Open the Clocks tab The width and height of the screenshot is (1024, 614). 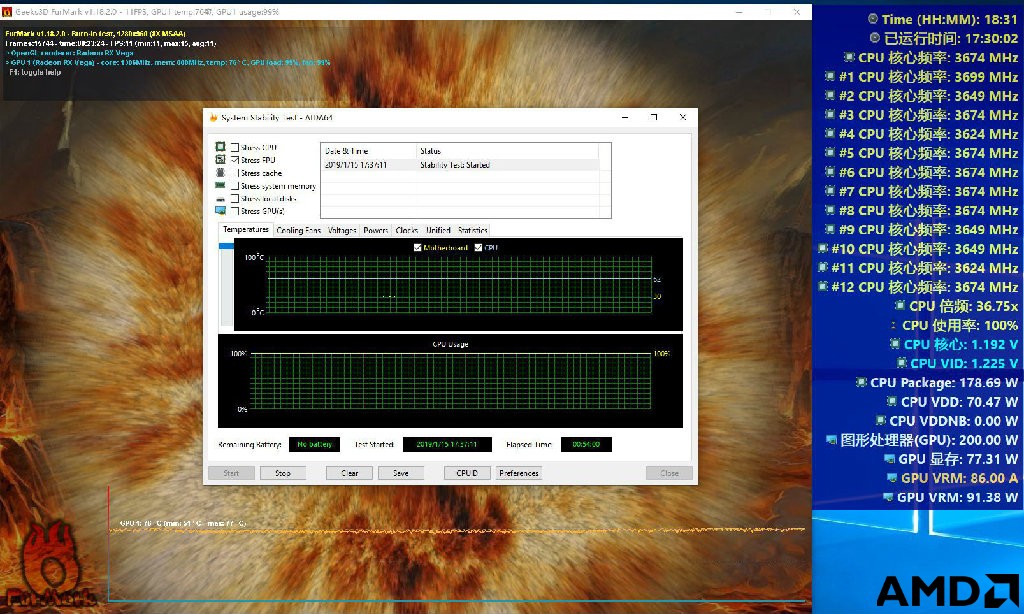pyautogui.click(x=407, y=230)
